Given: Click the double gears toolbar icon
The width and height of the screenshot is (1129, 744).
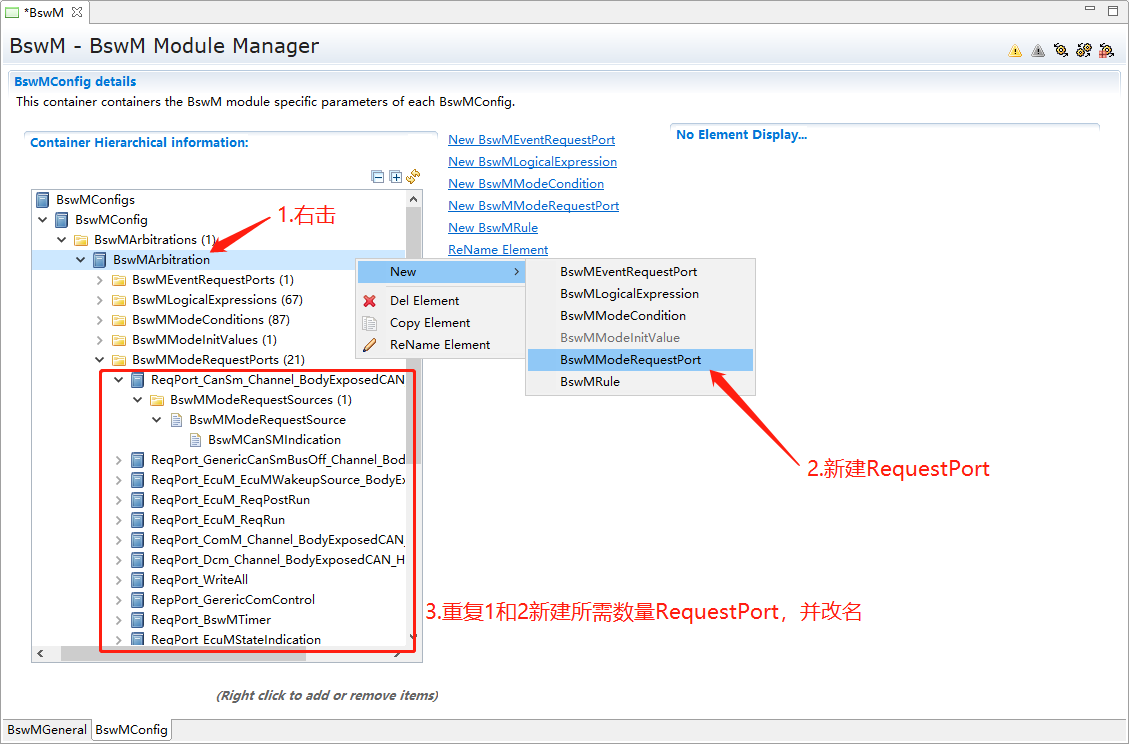Looking at the screenshot, I should pyautogui.click(x=1084, y=50).
